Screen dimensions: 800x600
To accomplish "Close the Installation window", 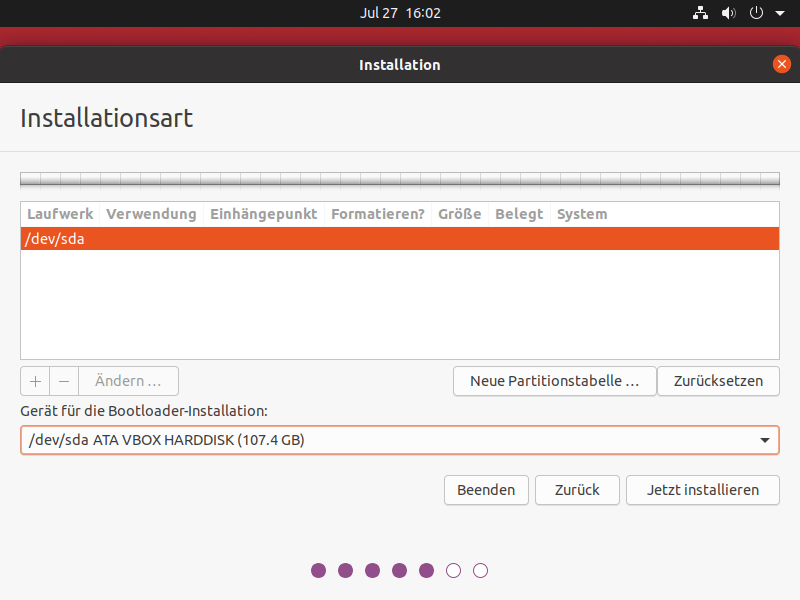I will [781, 64].
